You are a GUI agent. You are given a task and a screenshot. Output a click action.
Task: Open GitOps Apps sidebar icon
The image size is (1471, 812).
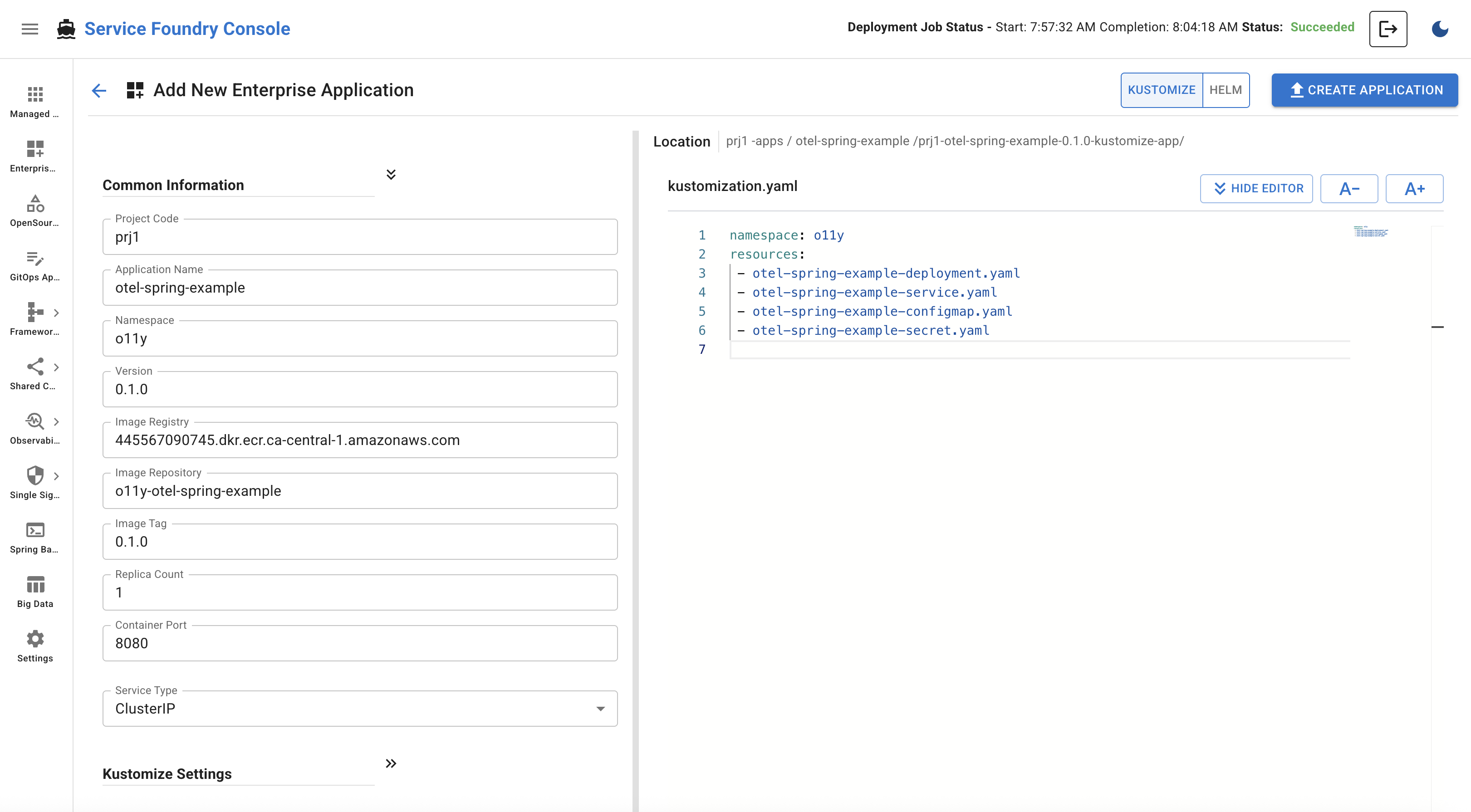[x=35, y=258]
